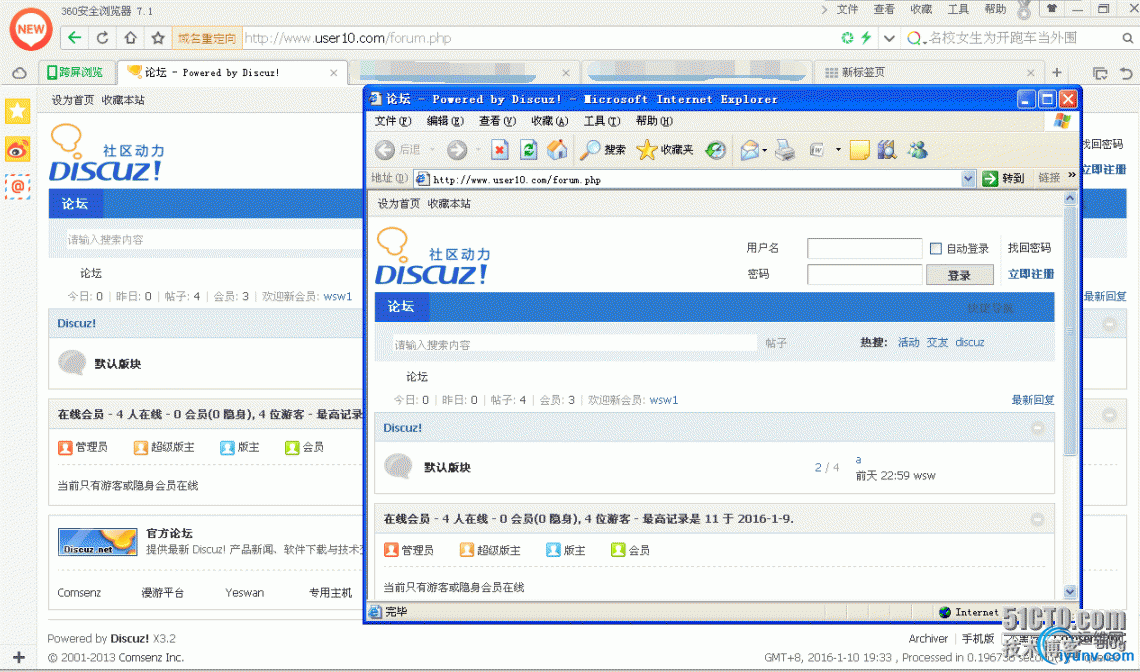Select the 论坛 - Powered by Discuz! tab
Image resolution: width=1140 pixels, height=672 pixels.
(232, 72)
